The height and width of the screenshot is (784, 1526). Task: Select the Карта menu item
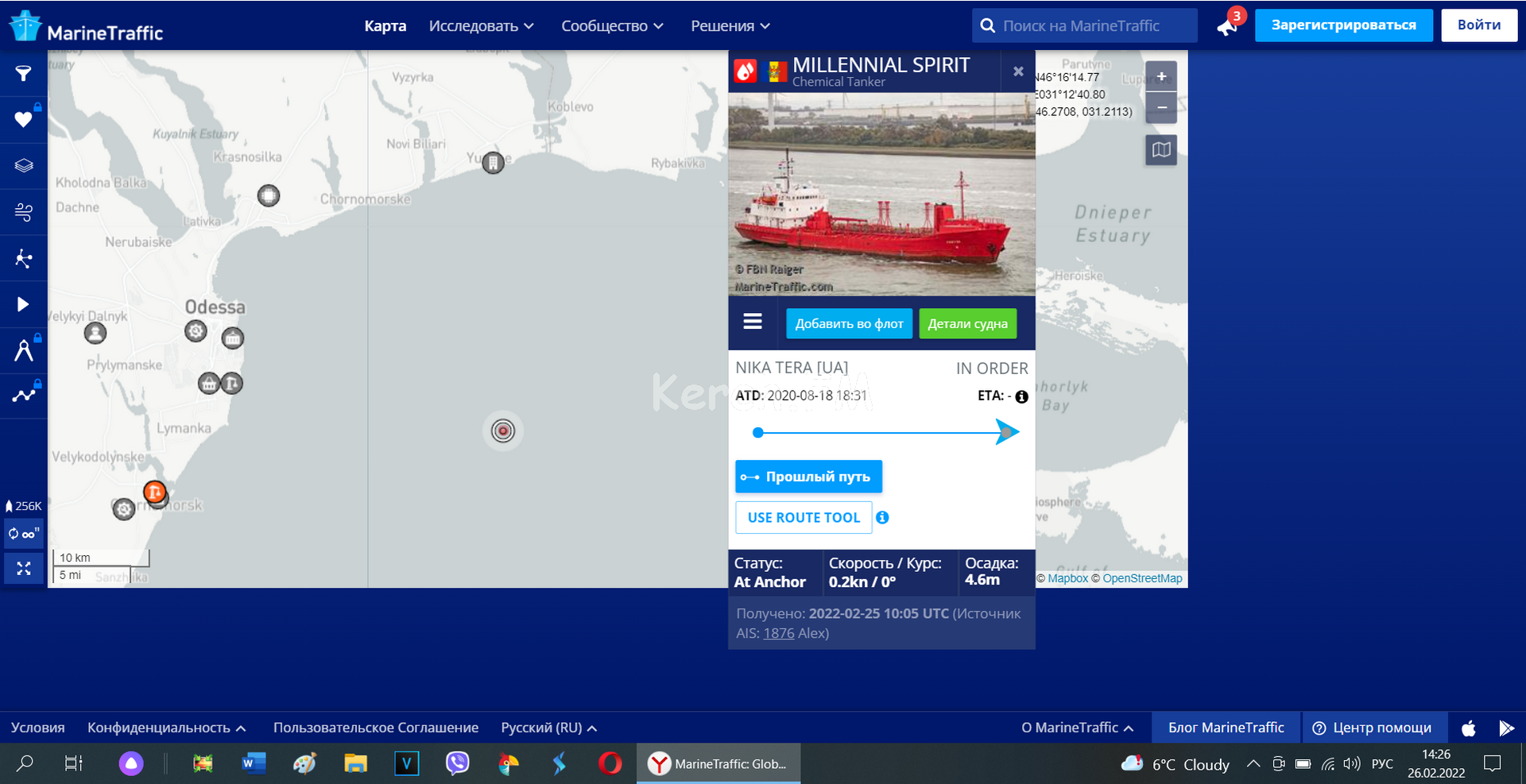(385, 26)
